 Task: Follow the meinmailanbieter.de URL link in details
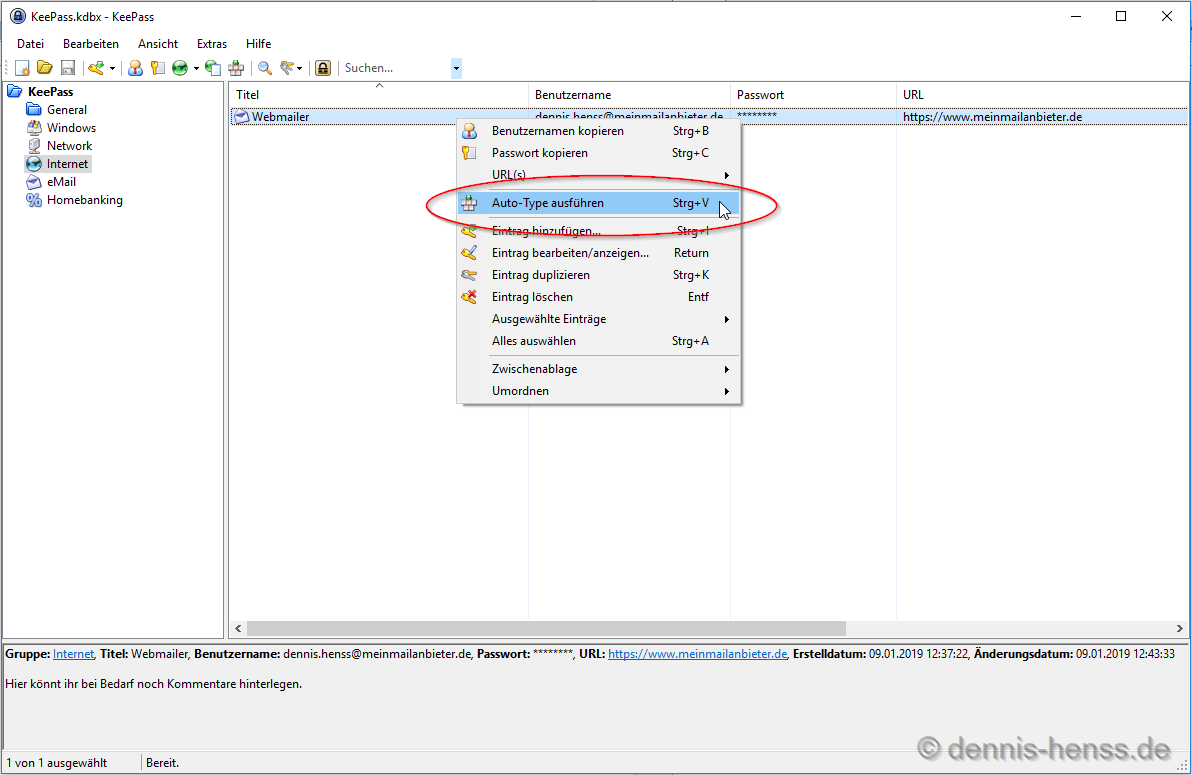pyautogui.click(x=697, y=653)
